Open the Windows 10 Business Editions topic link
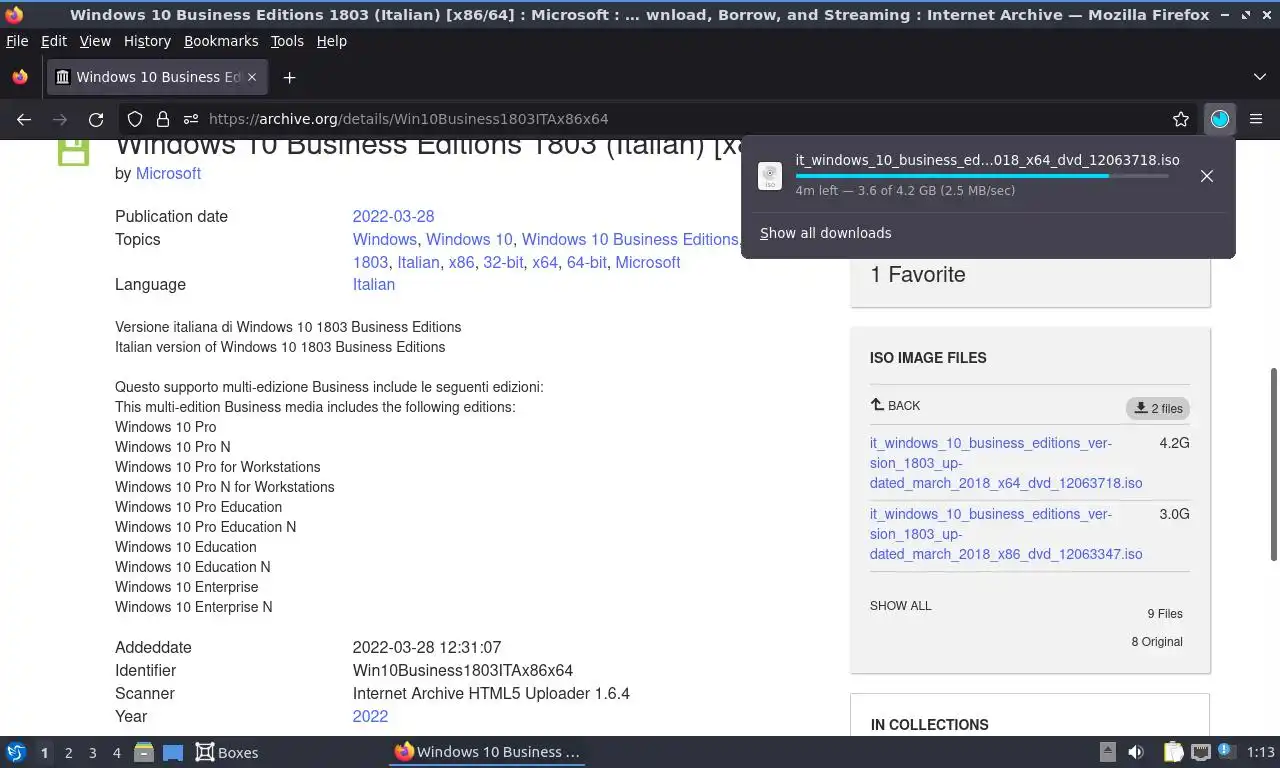This screenshot has width=1280, height=768. pos(629,239)
